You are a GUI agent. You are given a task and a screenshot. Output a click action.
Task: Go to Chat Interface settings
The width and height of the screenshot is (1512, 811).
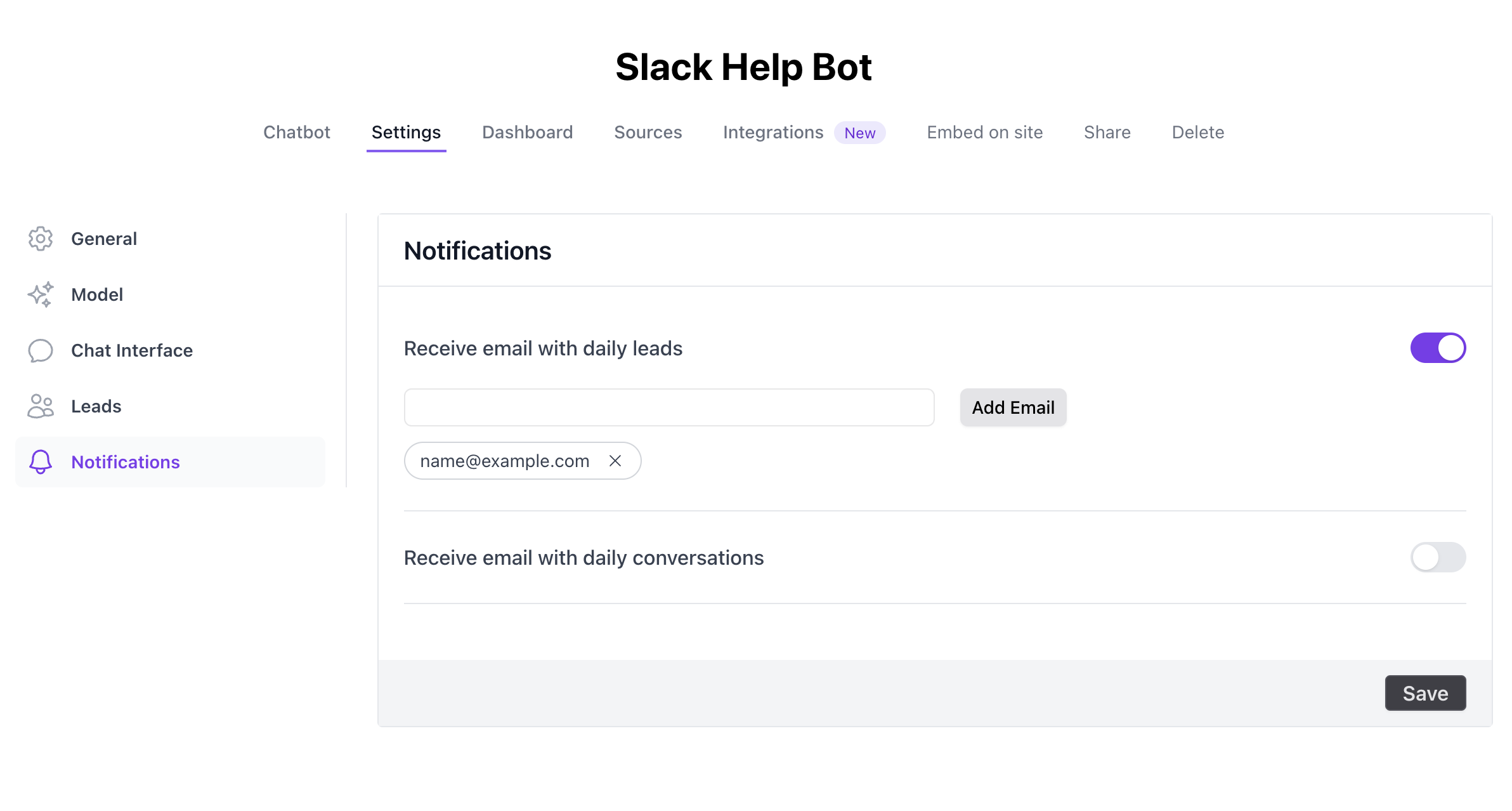pyautogui.click(x=170, y=350)
